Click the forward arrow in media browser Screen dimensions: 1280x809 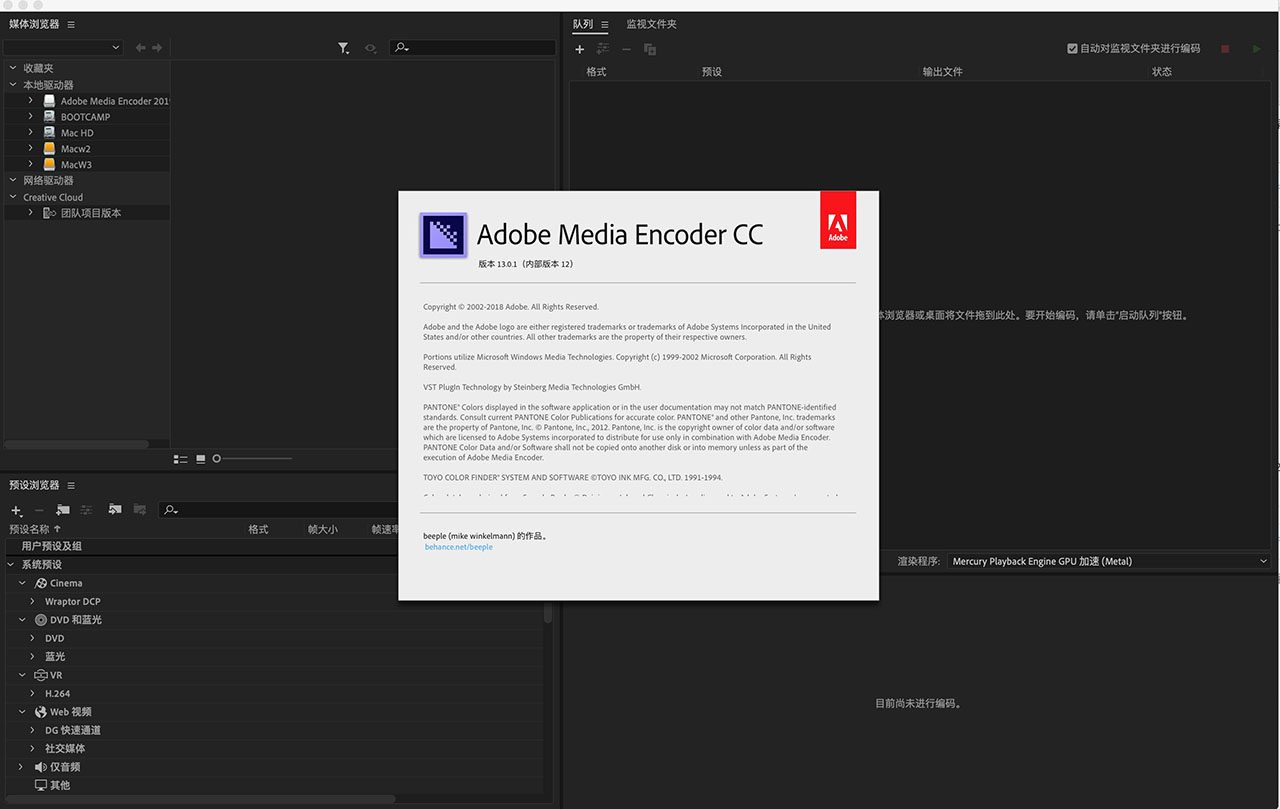(157, 47)
